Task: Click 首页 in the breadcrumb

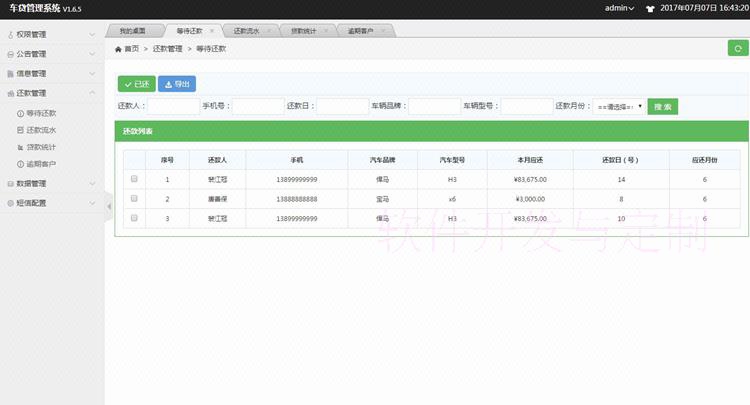Action: [x=132, y=49]
